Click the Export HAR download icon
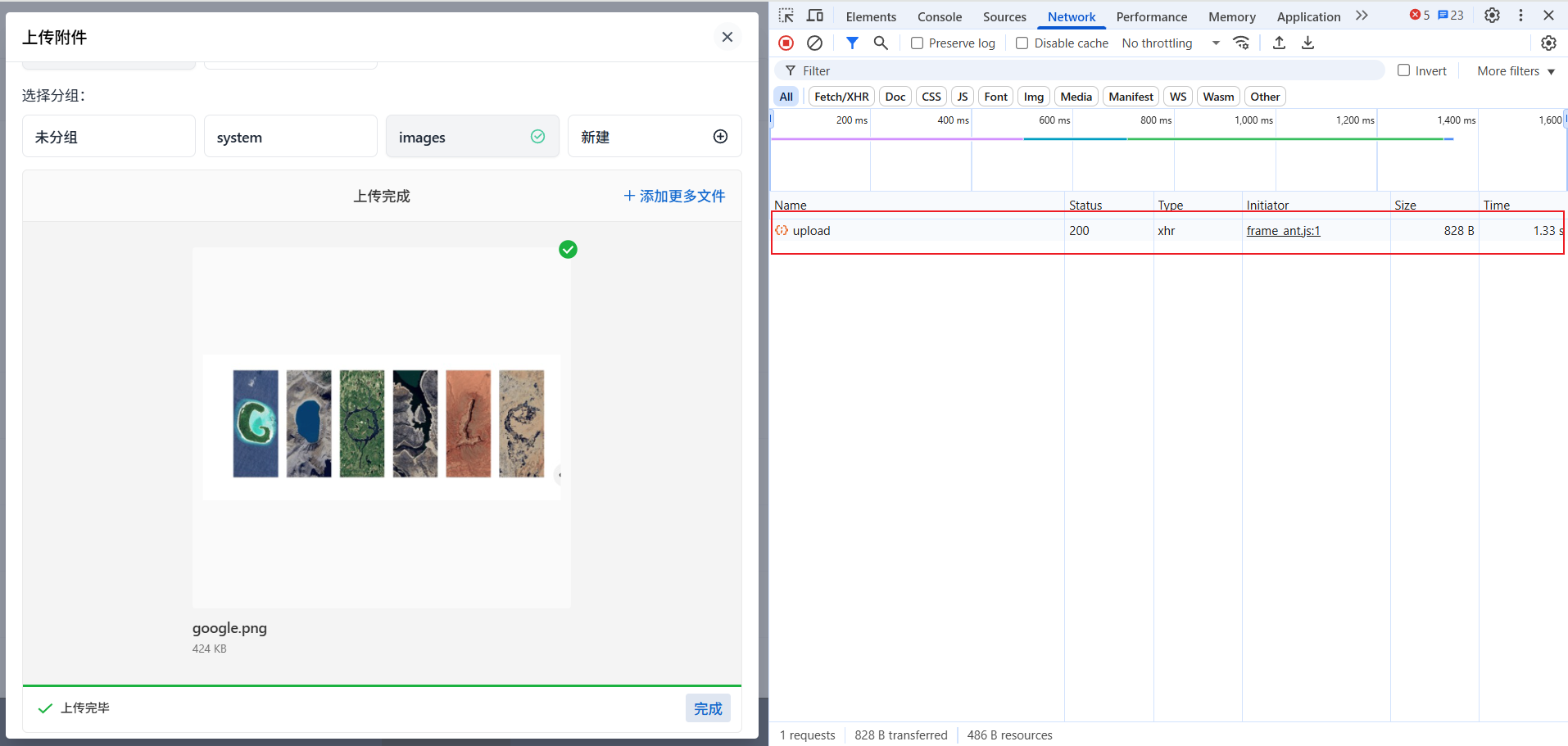 pos(1308,43)
